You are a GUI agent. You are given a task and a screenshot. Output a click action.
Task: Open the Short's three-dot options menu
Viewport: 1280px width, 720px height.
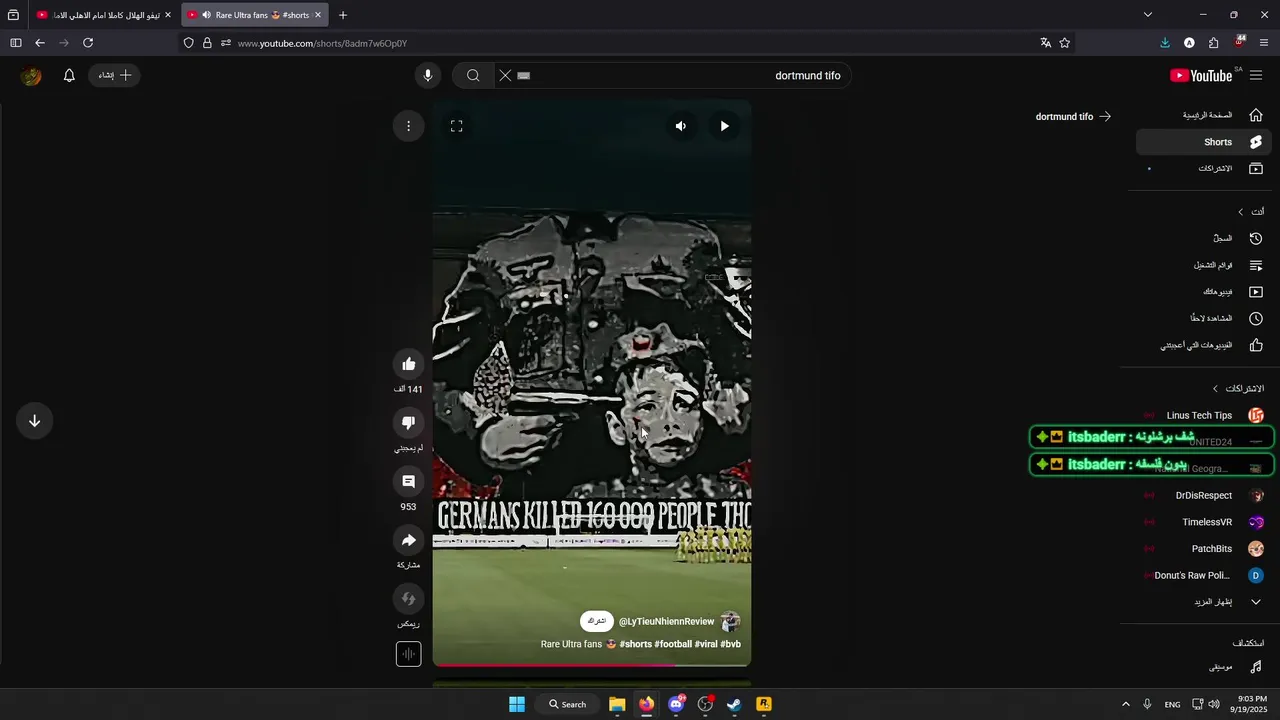pyautogui.click(x=408, y=126)
